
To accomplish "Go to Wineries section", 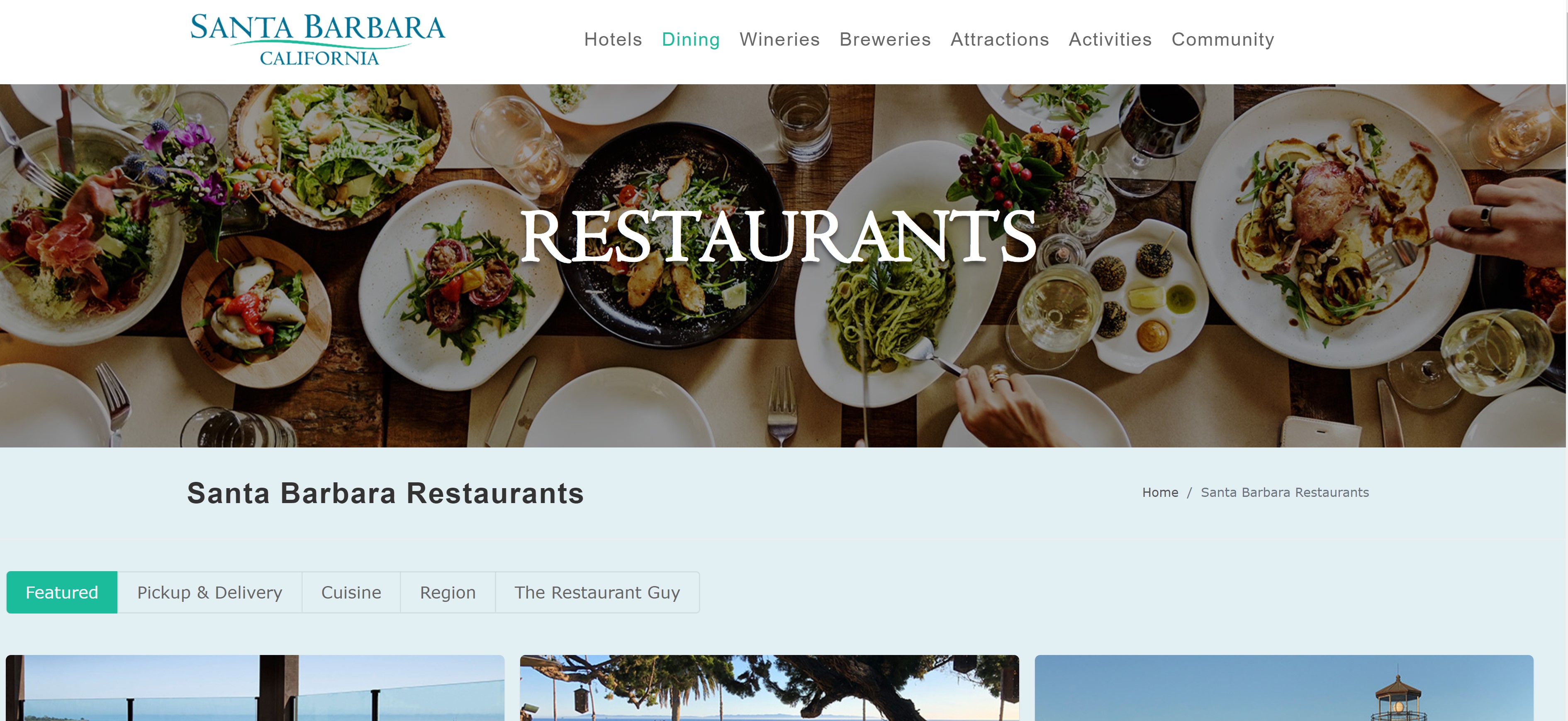I will coord(780,39).
